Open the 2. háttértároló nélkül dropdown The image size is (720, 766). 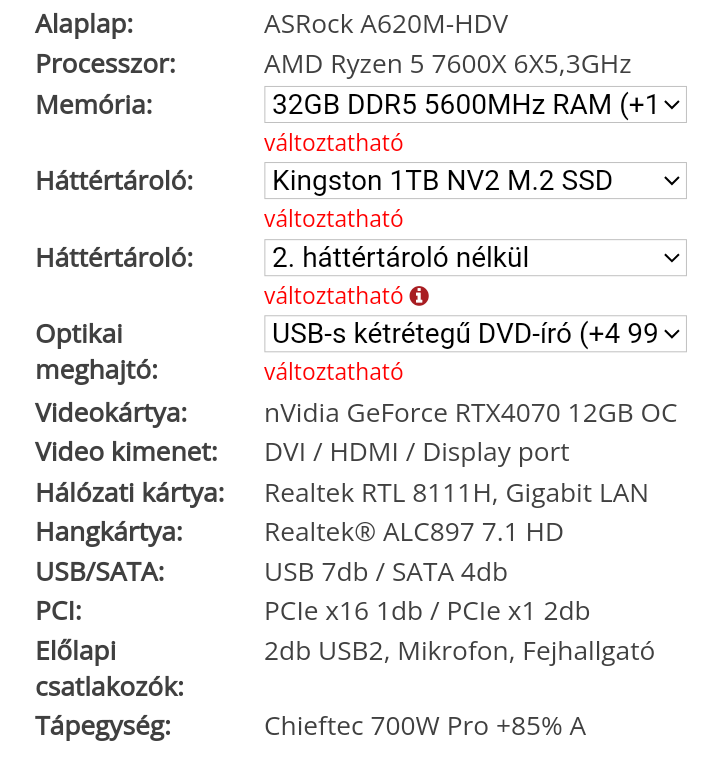(475, 257)
